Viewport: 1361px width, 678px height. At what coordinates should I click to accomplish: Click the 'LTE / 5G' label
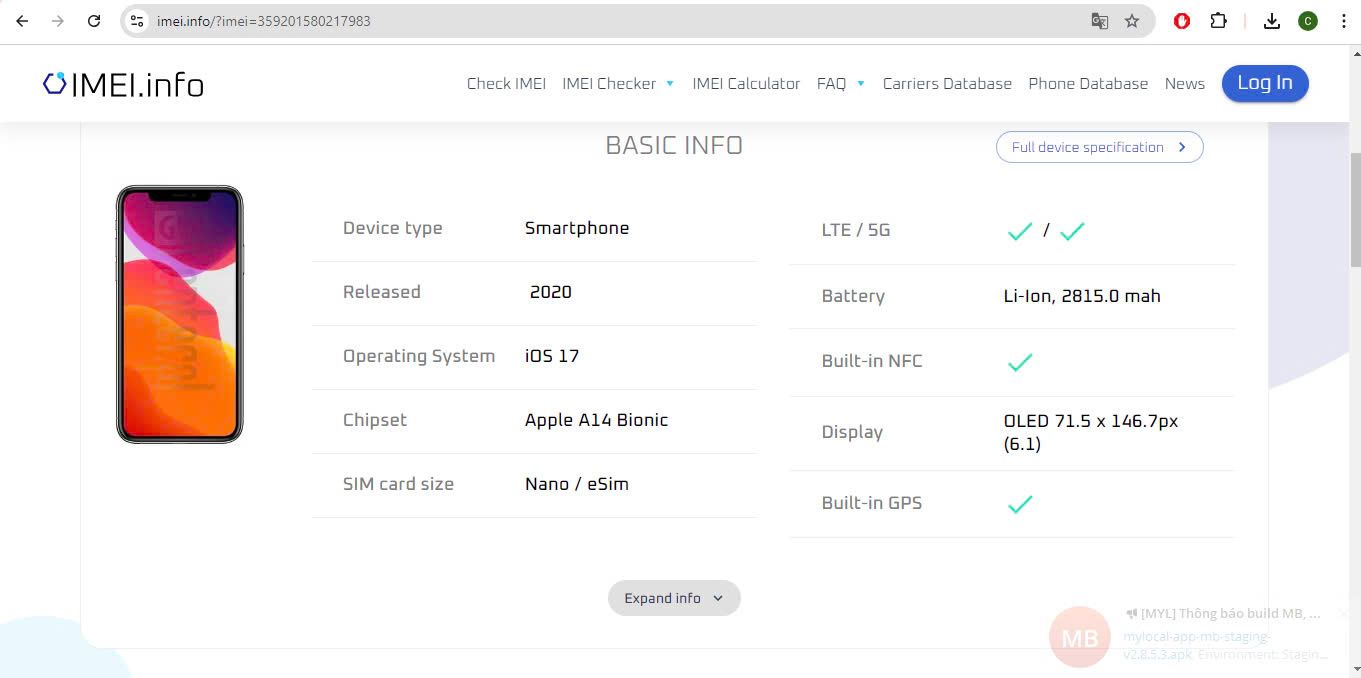[x=855, y=230]
